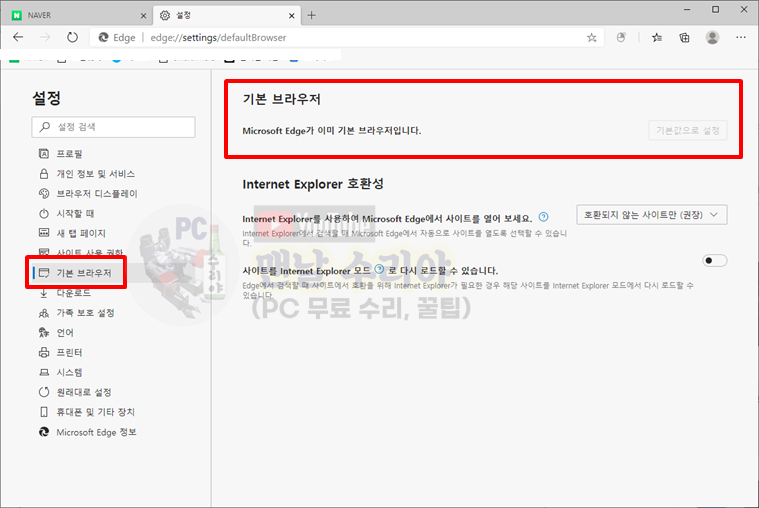Click the 'Internet Explorer 호환성' heading
759x508 pixels.
click(x=313, y=184)
